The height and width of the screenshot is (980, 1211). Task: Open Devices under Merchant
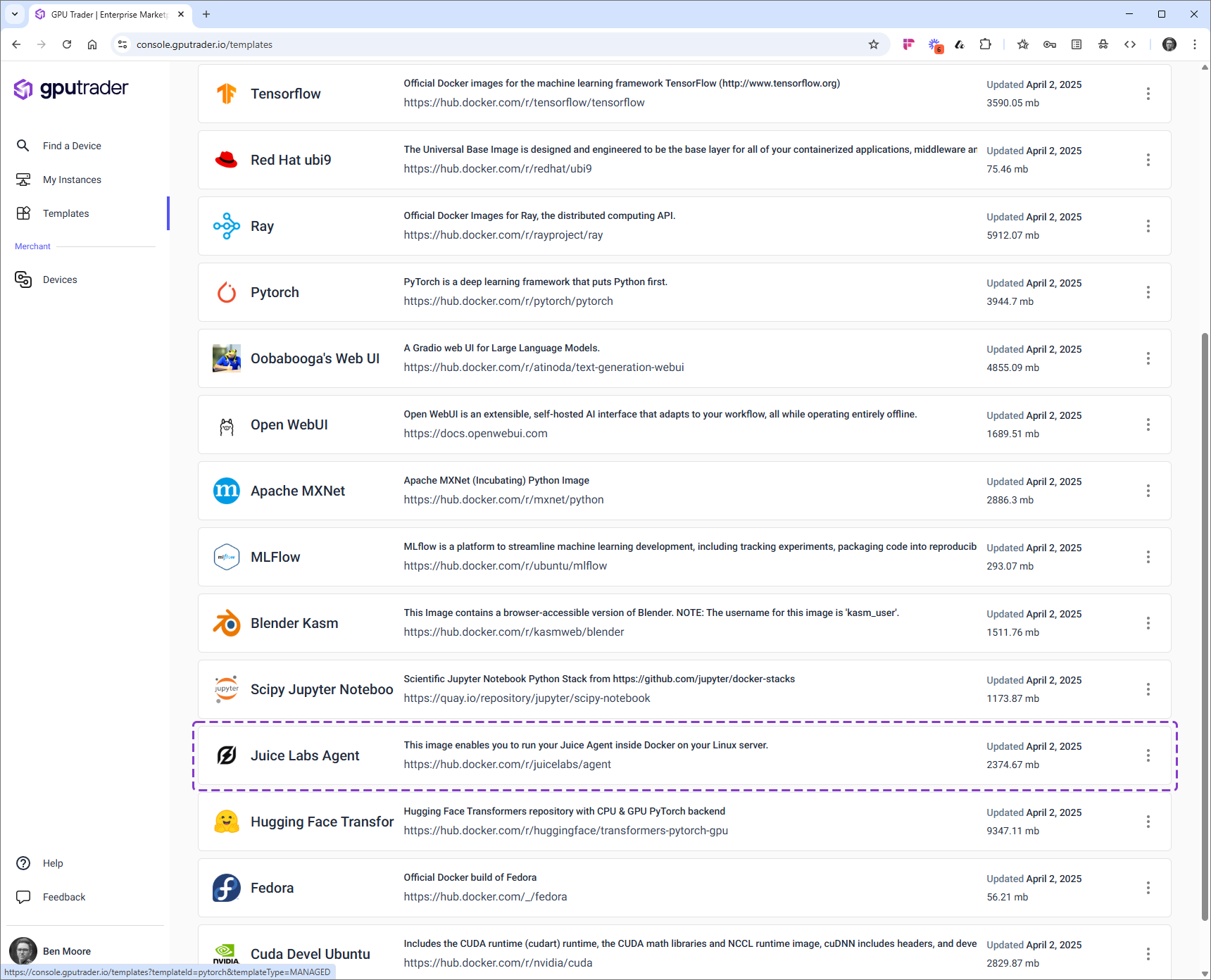(x=60, y=279)
